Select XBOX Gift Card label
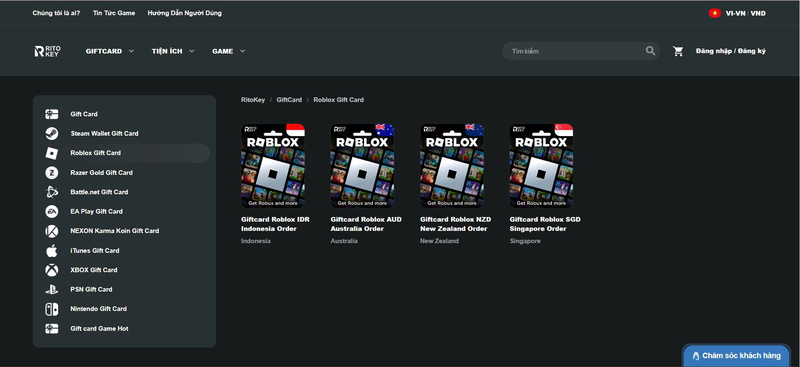The height and width of the screenshot is (367, 800). pos(94,270)
